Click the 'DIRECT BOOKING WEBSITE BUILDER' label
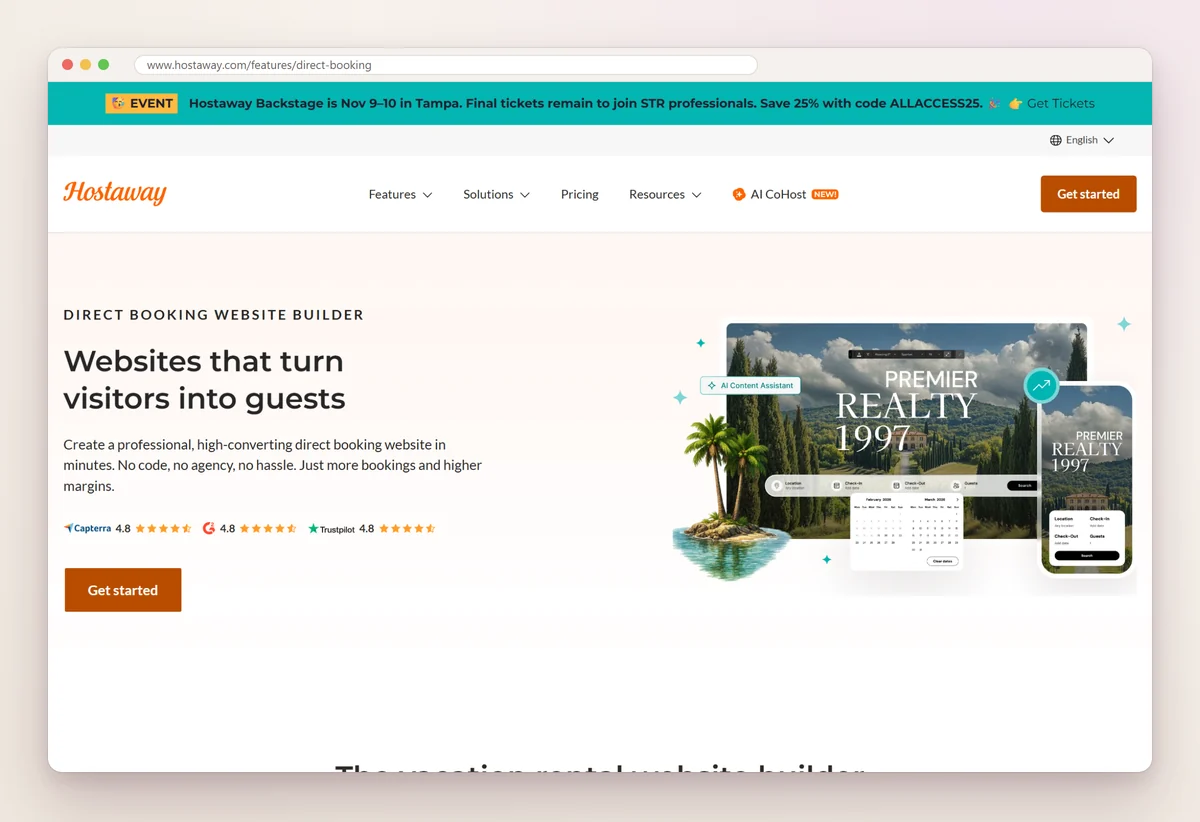 click(213, 314)
